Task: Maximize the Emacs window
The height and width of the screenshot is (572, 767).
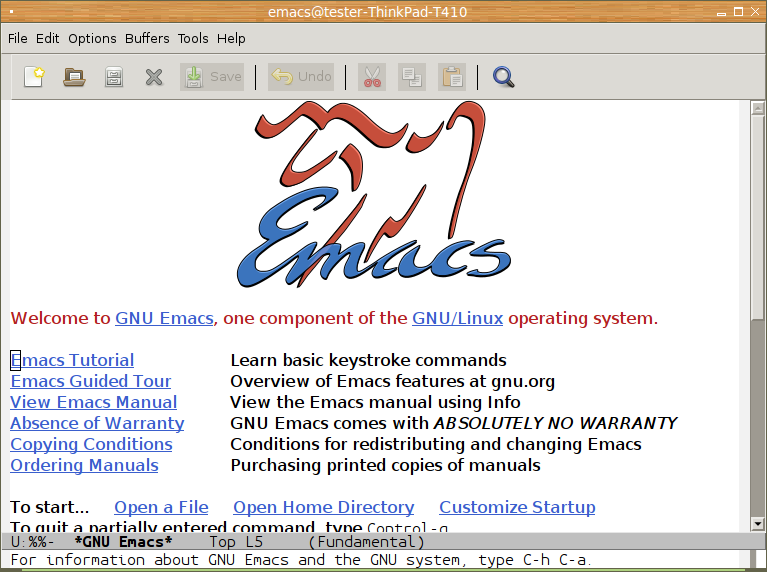Action: [738, 12]
